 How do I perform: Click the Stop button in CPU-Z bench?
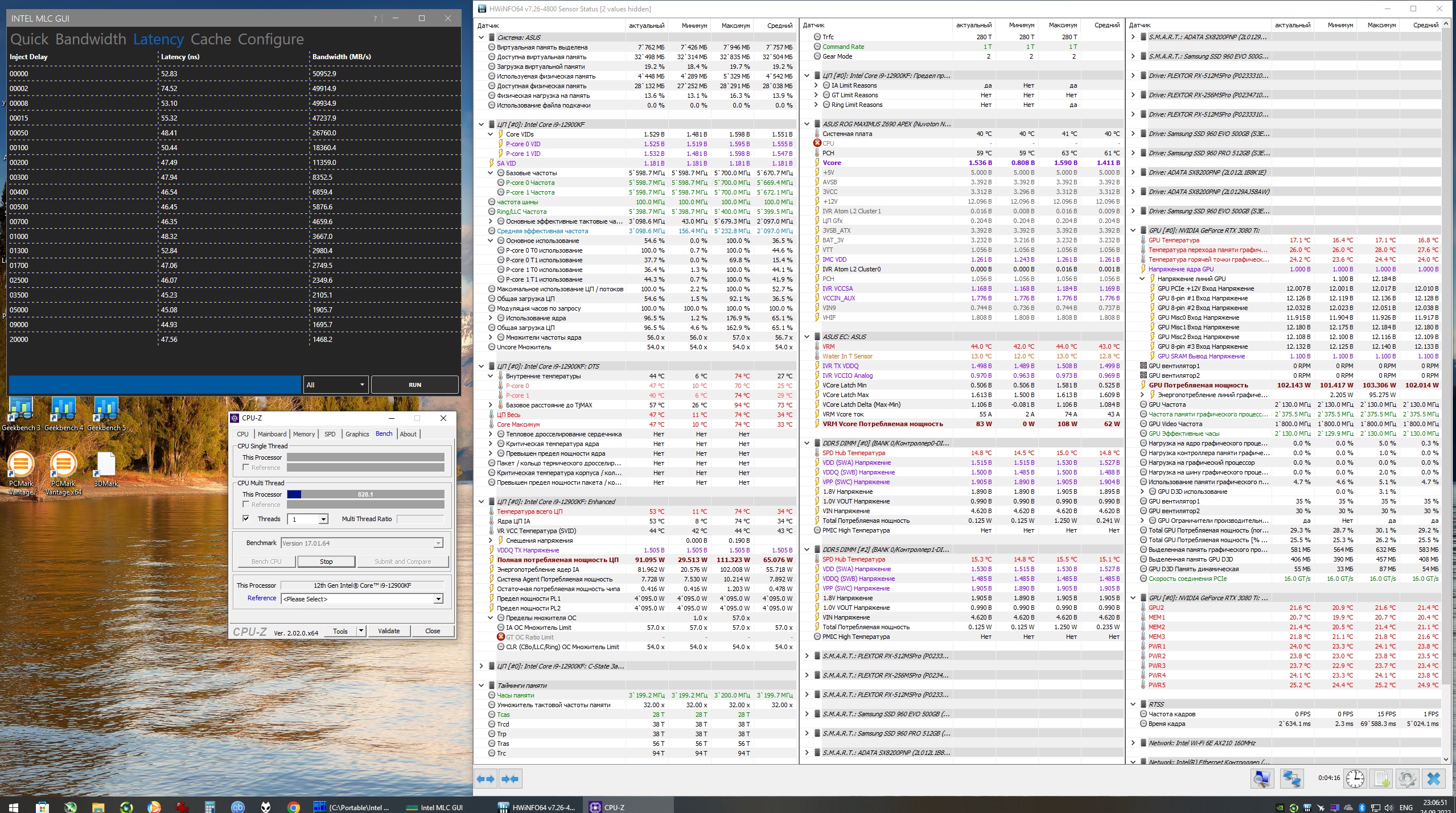tap(326, 562)
